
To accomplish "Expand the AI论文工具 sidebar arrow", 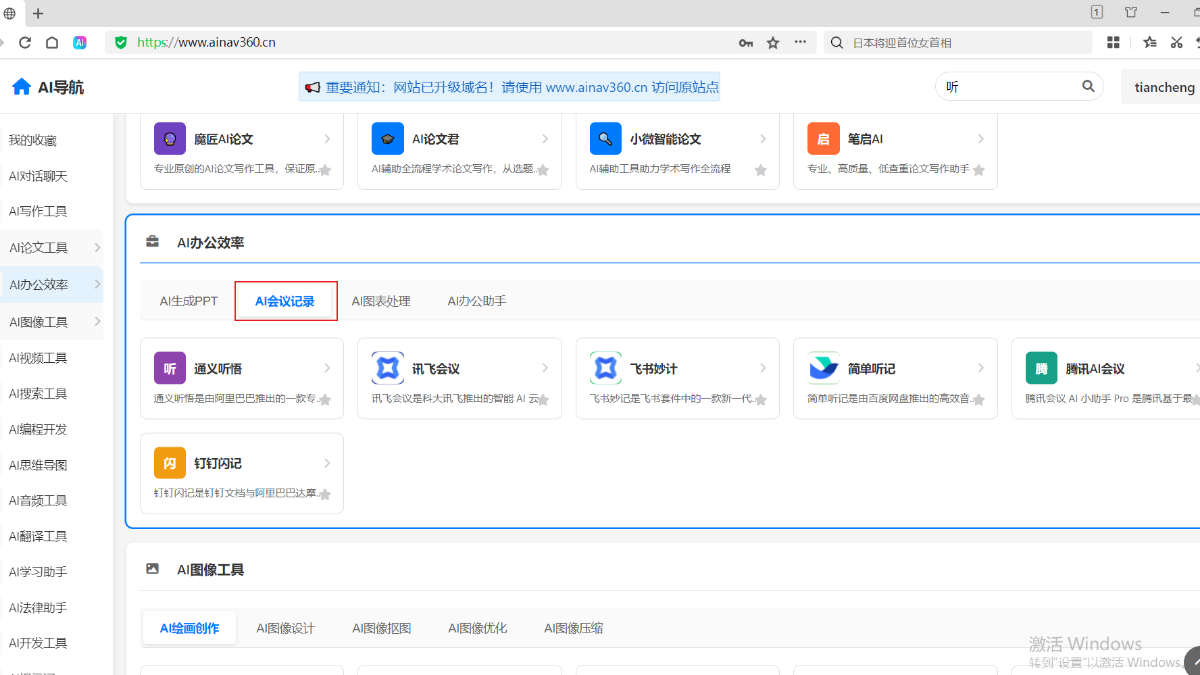I will 97,247.
